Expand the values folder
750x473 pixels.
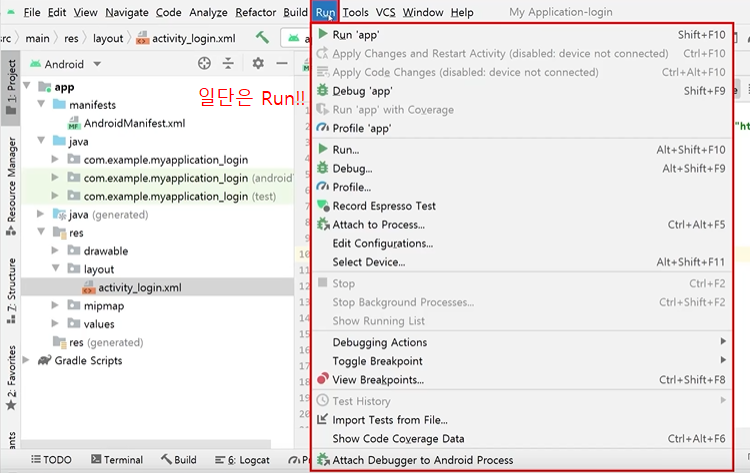click(55, 323)
